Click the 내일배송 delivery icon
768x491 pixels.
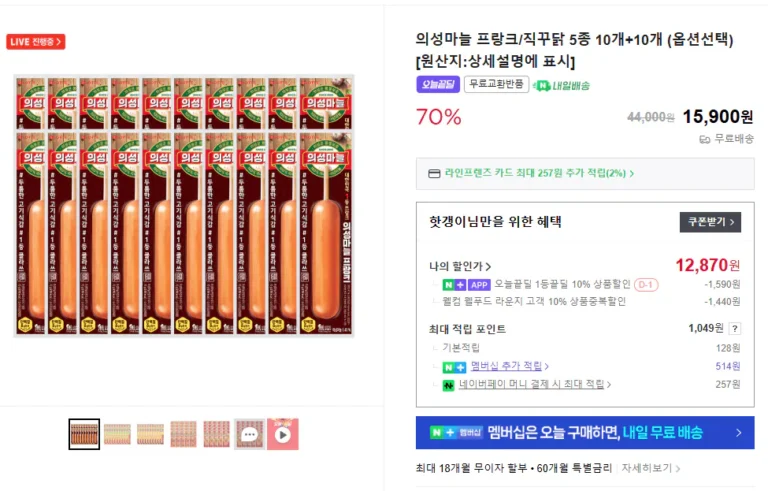point(541,85)
